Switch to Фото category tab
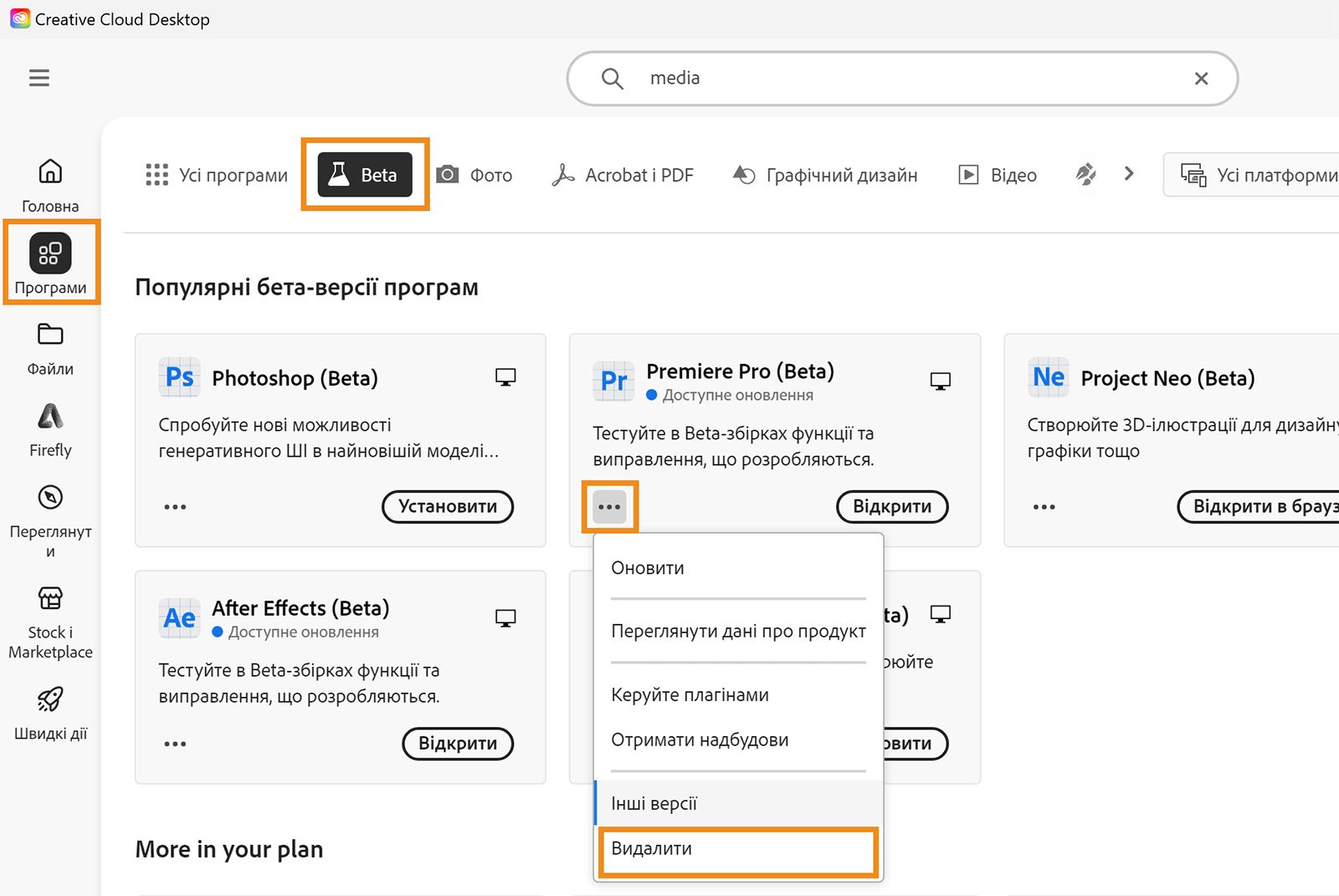Image resolution: width=1339 pixels, height=896 pixels. point(475,175)
